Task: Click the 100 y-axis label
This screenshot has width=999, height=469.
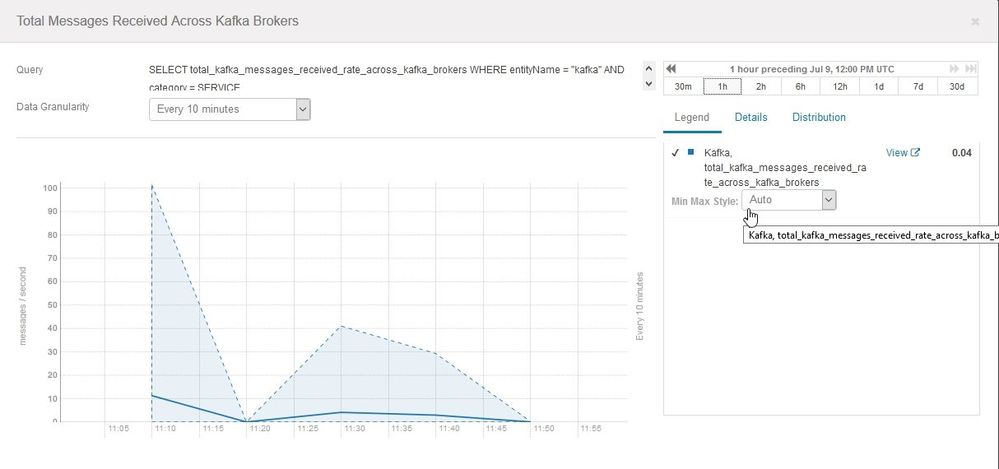Action: pyautogui.click(x=50, y=189)
